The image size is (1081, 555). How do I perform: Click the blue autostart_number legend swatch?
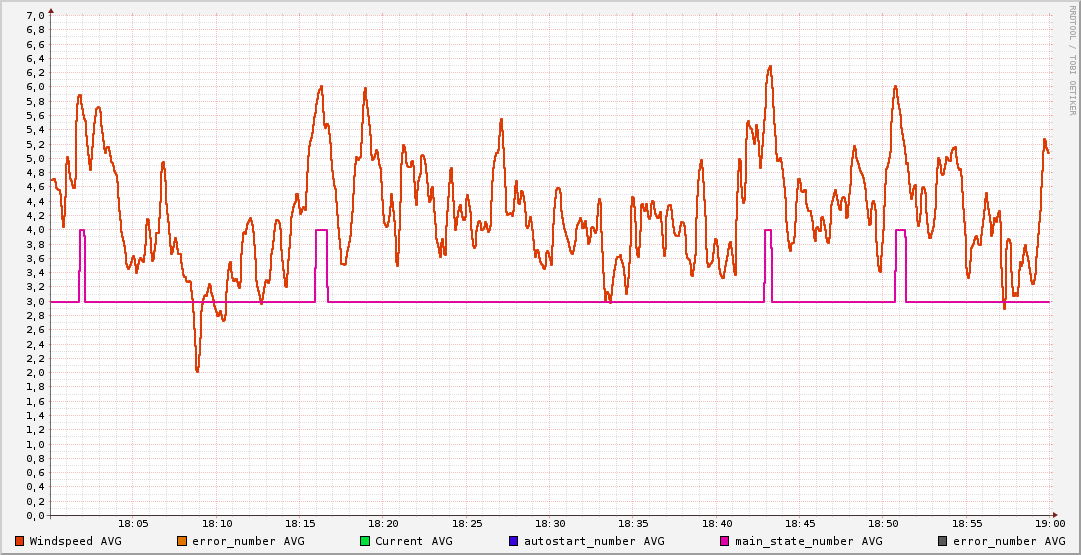coord(514,541)
